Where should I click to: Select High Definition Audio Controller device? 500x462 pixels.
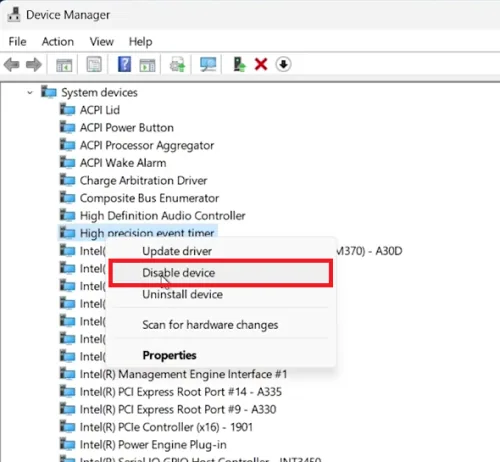[x=162, y=216]
